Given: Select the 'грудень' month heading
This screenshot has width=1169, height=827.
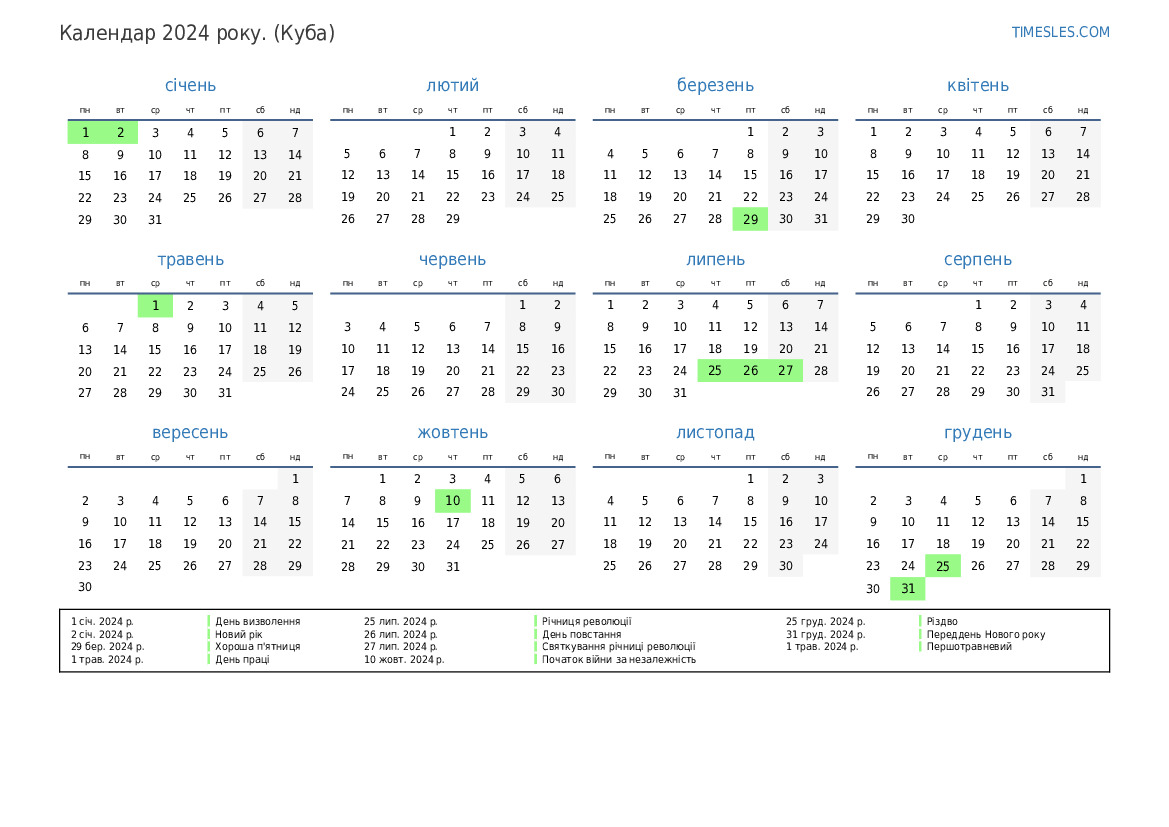Looking at the screenshot, I should 977,433.
